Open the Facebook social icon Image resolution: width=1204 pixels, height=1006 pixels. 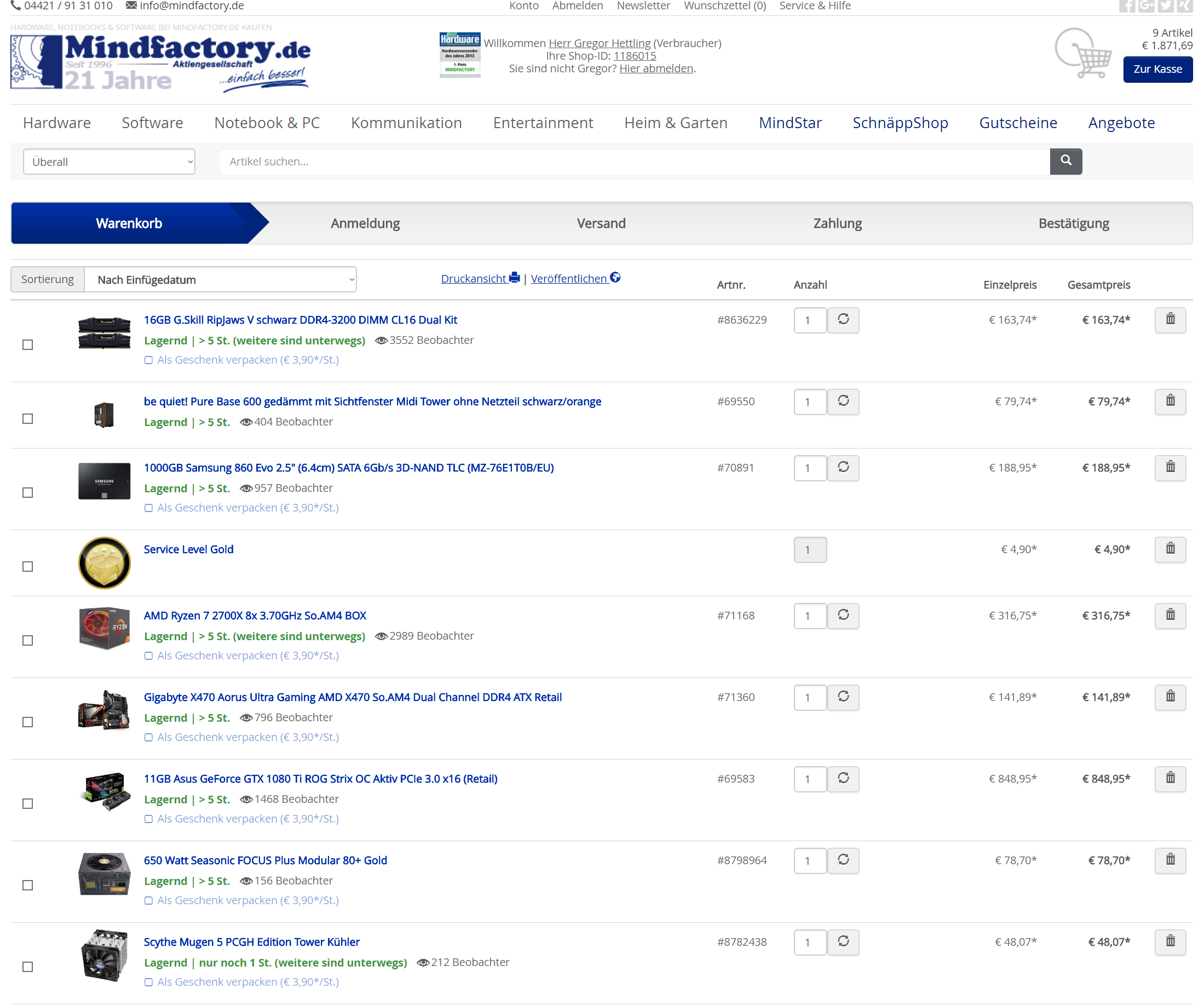[1127, 5]
